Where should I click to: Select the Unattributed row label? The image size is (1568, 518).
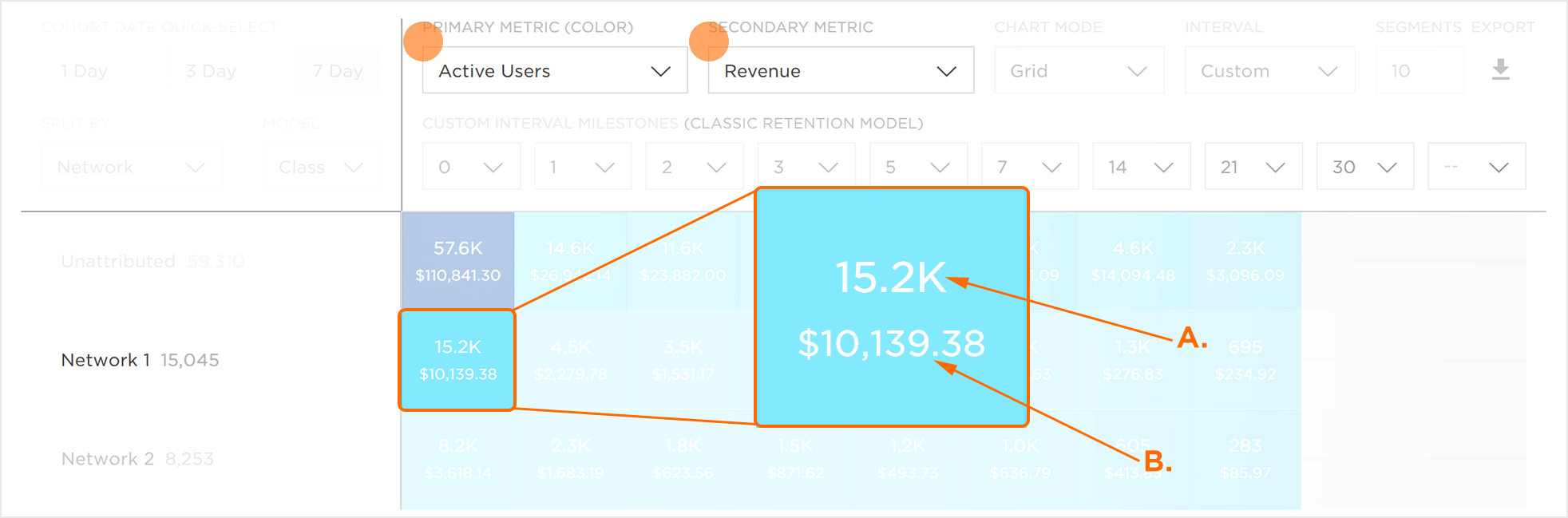[x=118, y=261]
